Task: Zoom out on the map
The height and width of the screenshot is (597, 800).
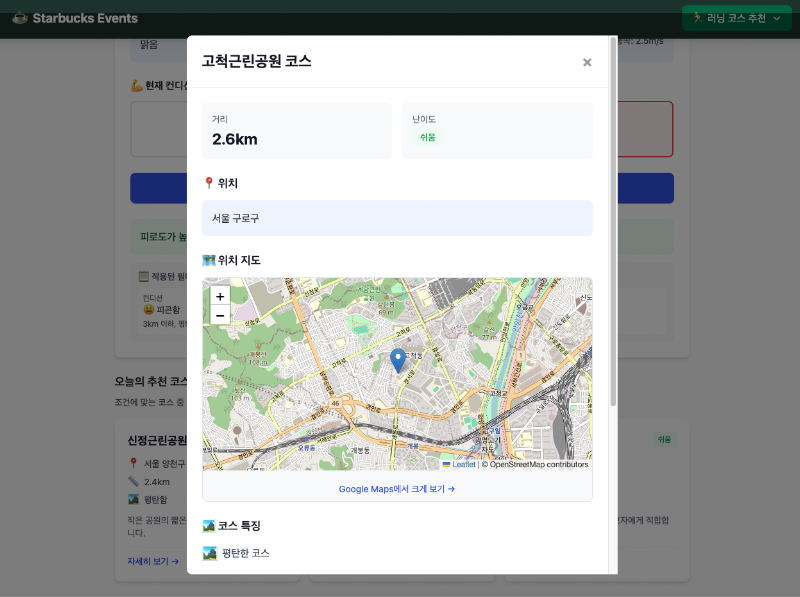Action: 220,315
